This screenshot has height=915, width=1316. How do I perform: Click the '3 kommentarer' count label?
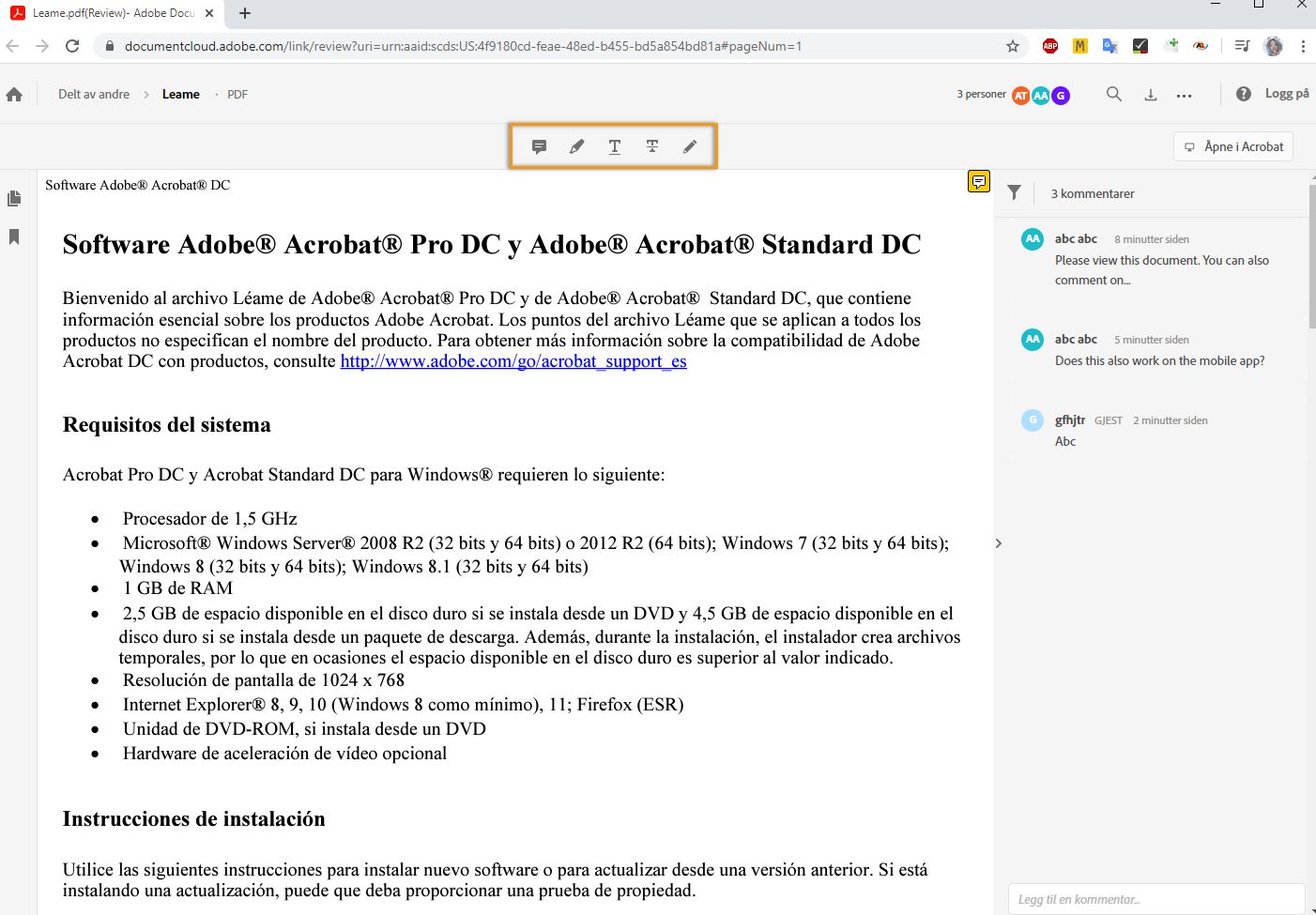(1093, 193)
